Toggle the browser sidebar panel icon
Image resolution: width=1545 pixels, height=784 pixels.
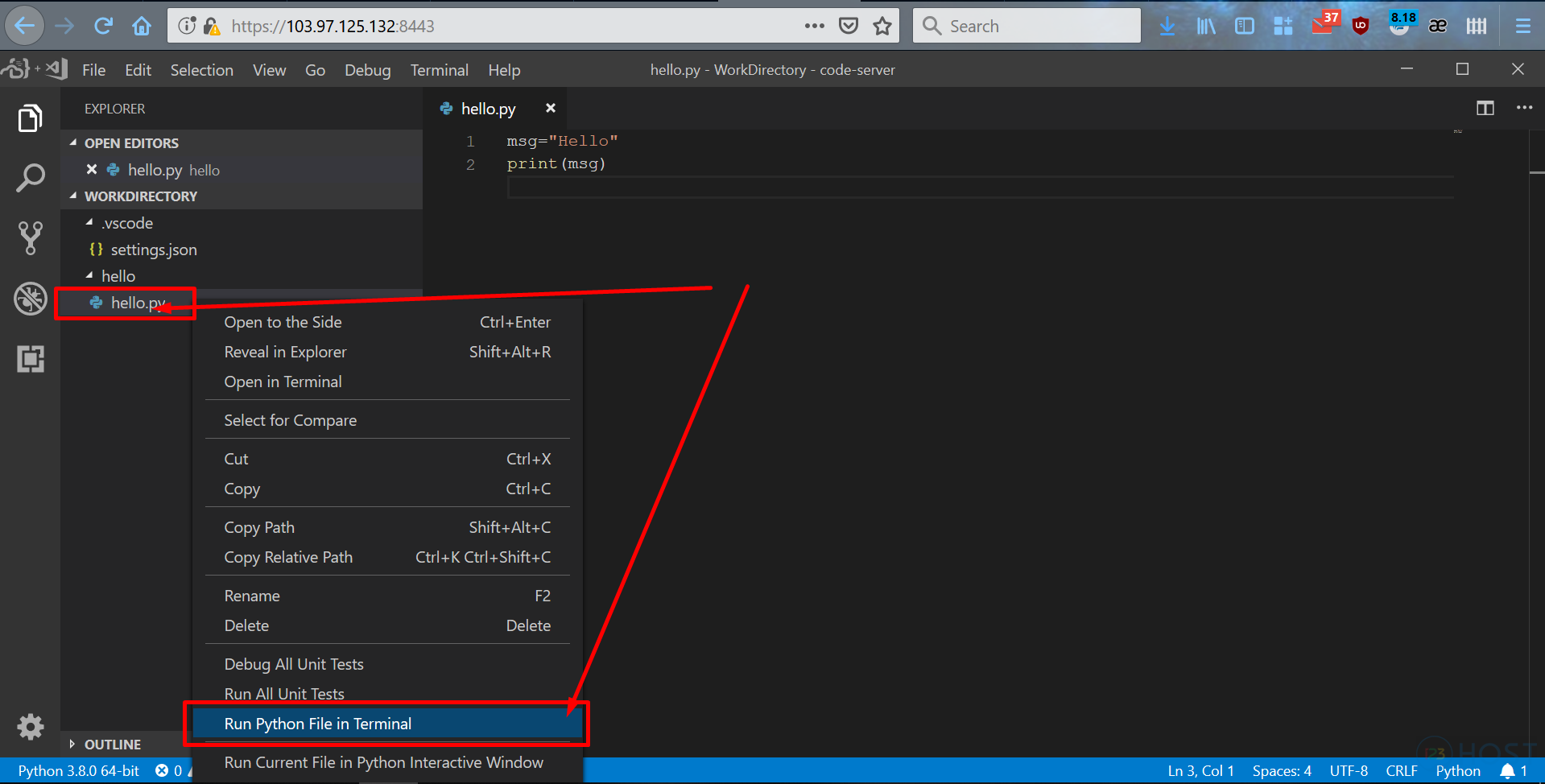[x=1245, y=25]
